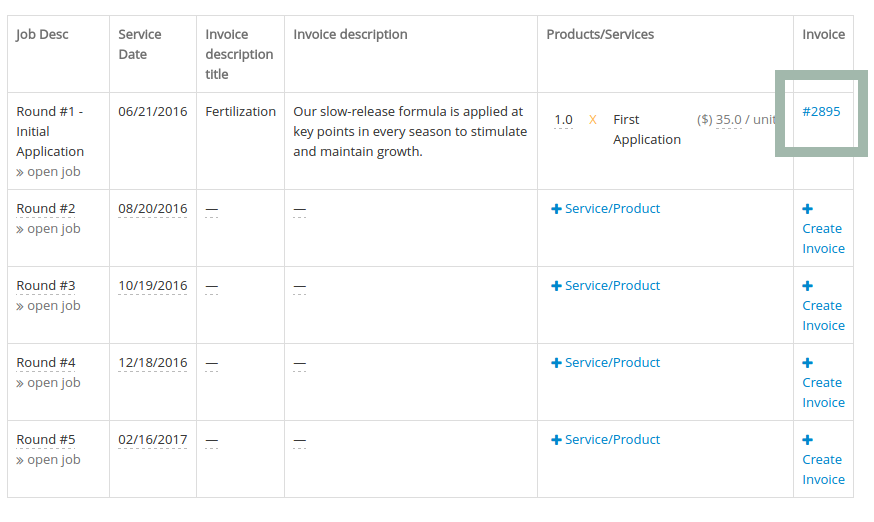The width and height of the screenshot is (874, 522).
Task: Edit Round #3 job description text
Action: point(46,286)
